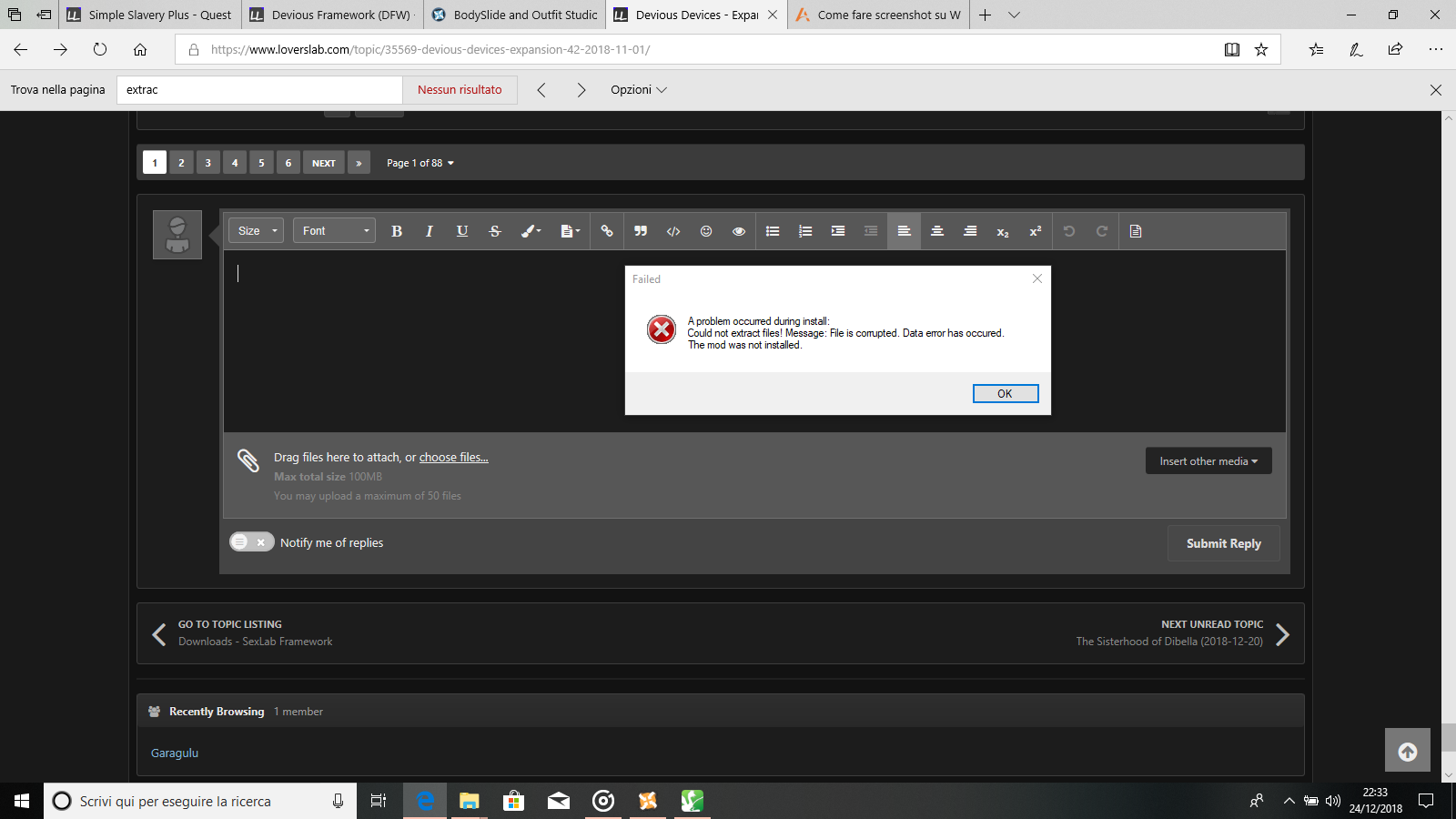Close the Failed error dialog
Image resolution: width=1456 pixels, height=819 pixels.
click(1037, 278)
